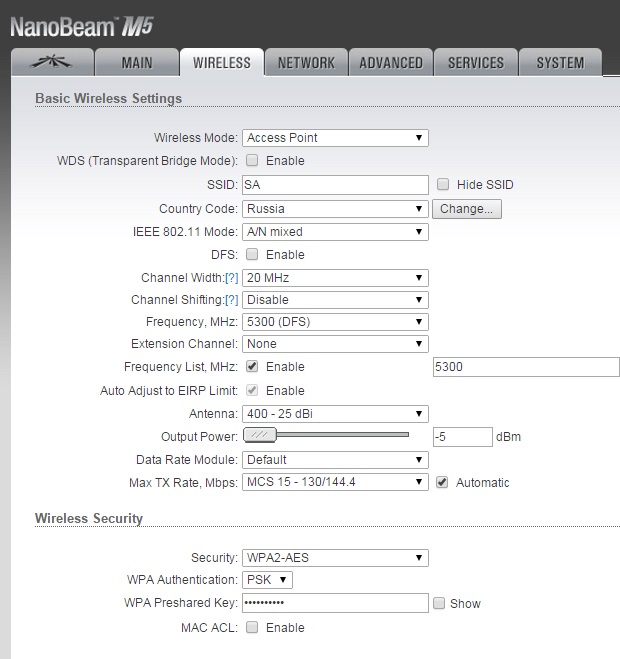Click the SSID input field

335,185
